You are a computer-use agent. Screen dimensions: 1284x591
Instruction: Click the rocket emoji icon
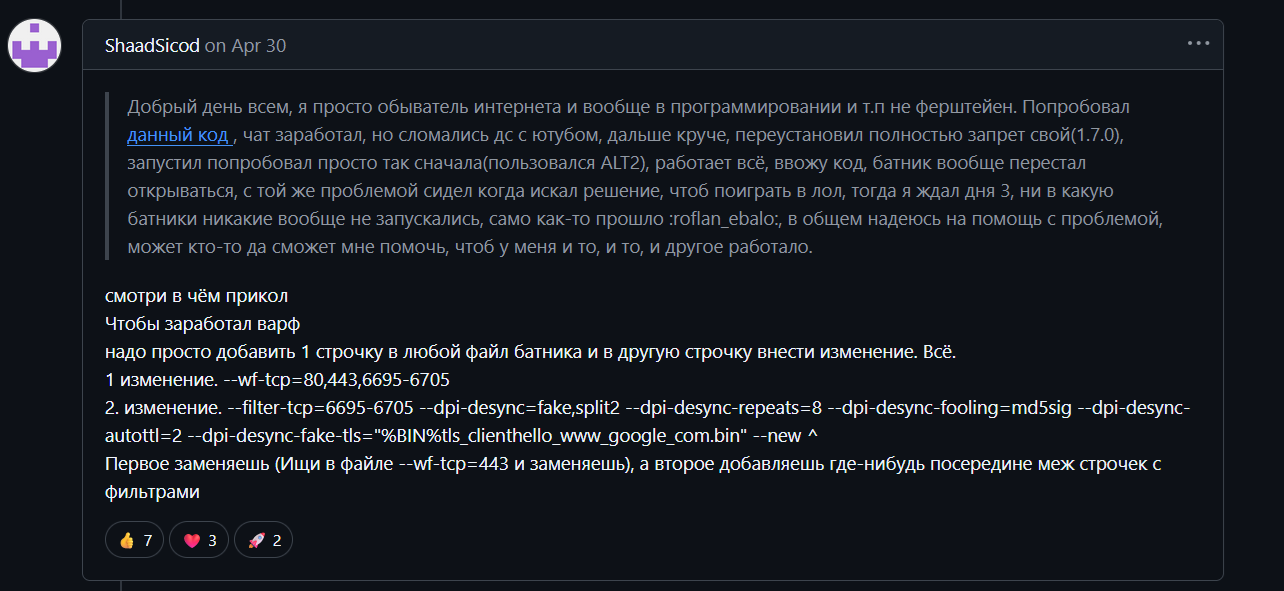click(255, 540)
